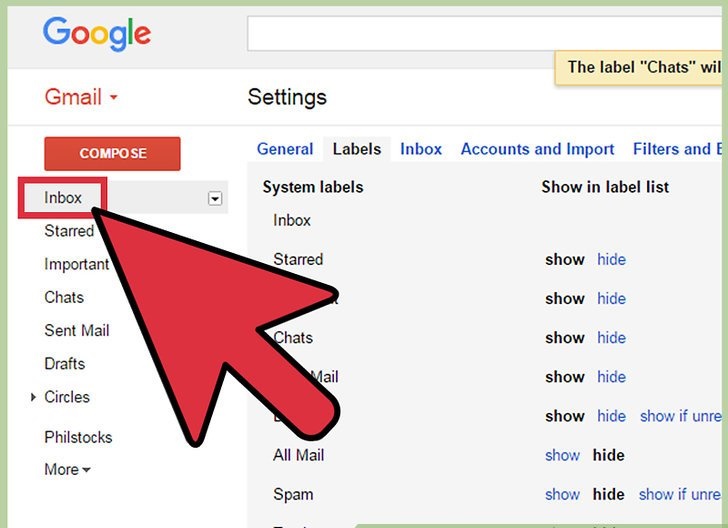Screen dimensions: 728x528
Task: Select the Circles label in the sidebar
Action: click(x=67, y=397)
